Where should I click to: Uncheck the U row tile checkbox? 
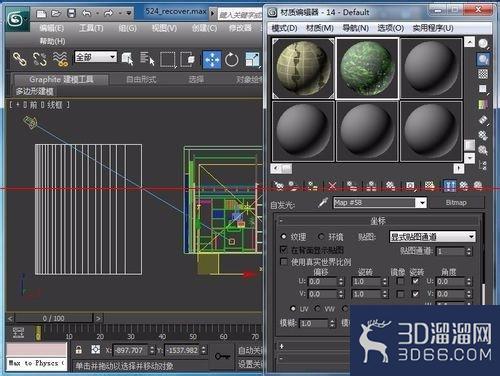click(x=415, y=281)
